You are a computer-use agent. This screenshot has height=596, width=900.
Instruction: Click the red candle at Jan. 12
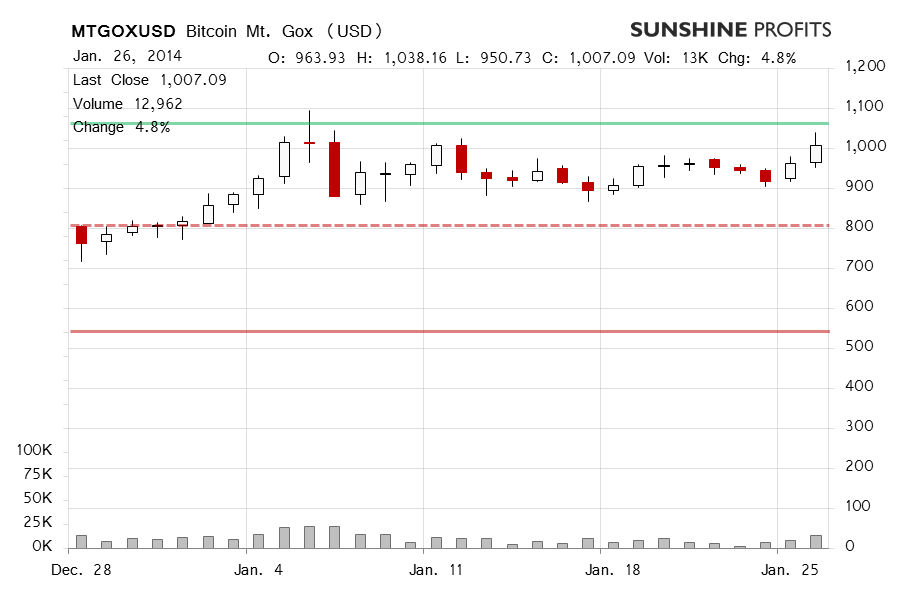[461, 159]
